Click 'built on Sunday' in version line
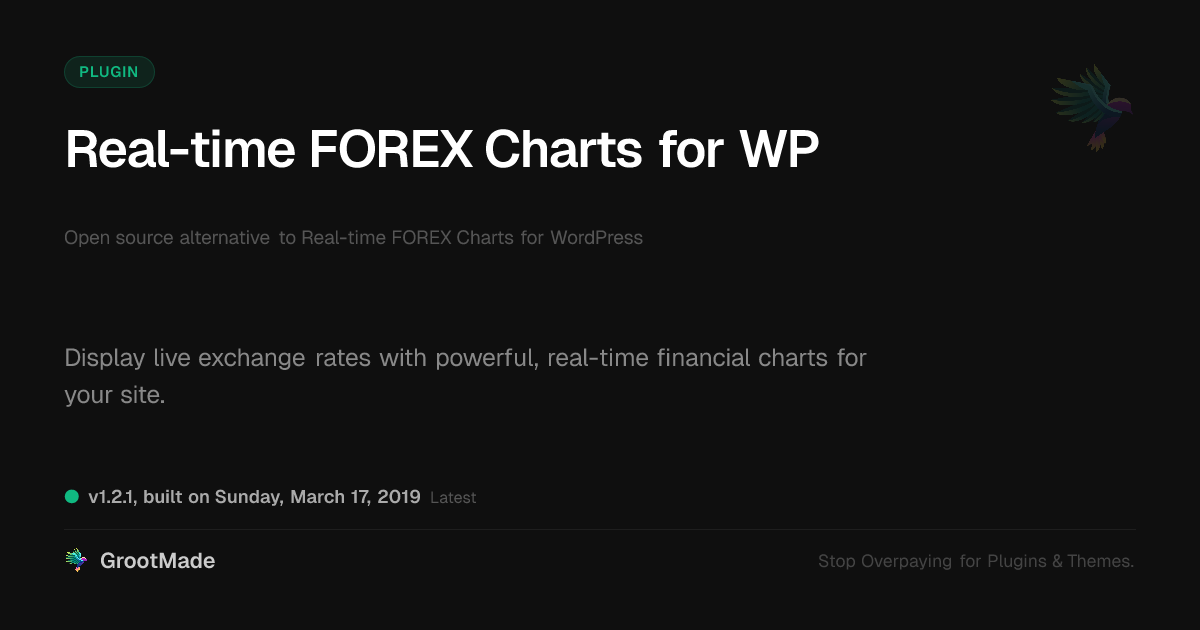The image size is (1200, 630). tap(213, 496)
